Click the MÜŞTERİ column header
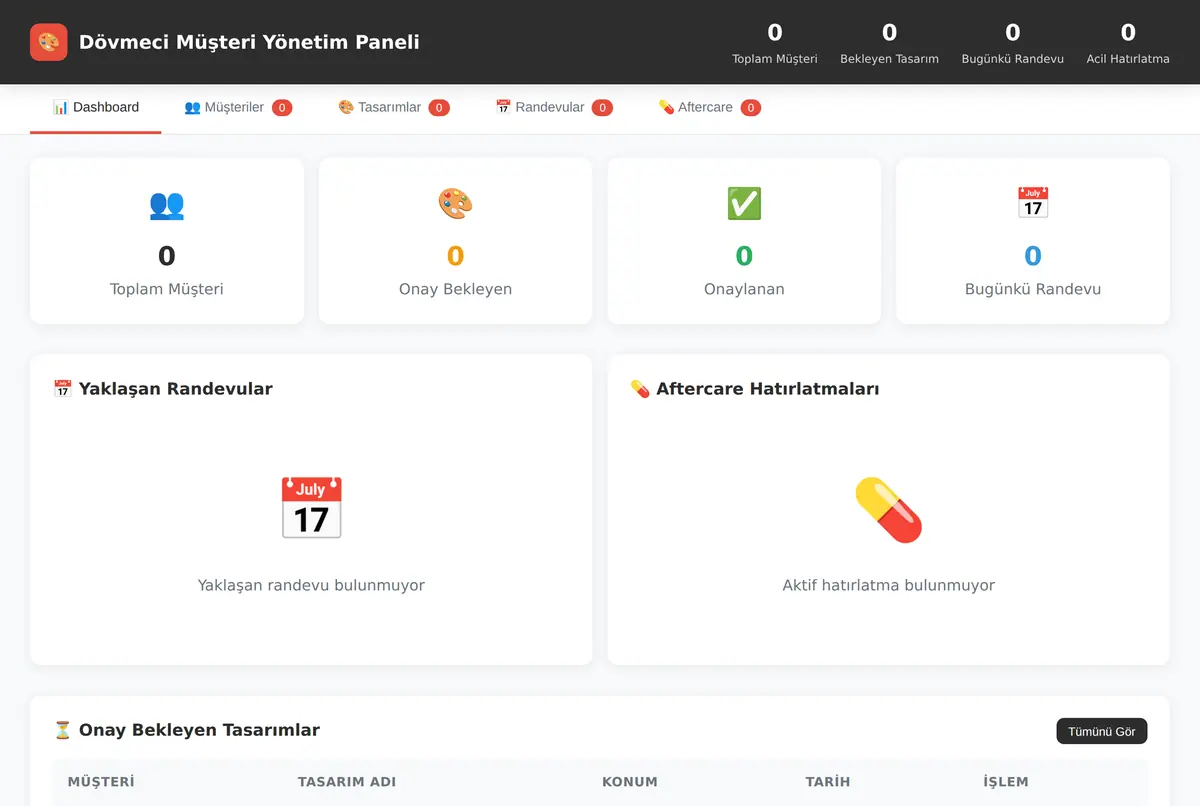The width and height of the screenshot is (1200, 806). [x=101, y=782]
